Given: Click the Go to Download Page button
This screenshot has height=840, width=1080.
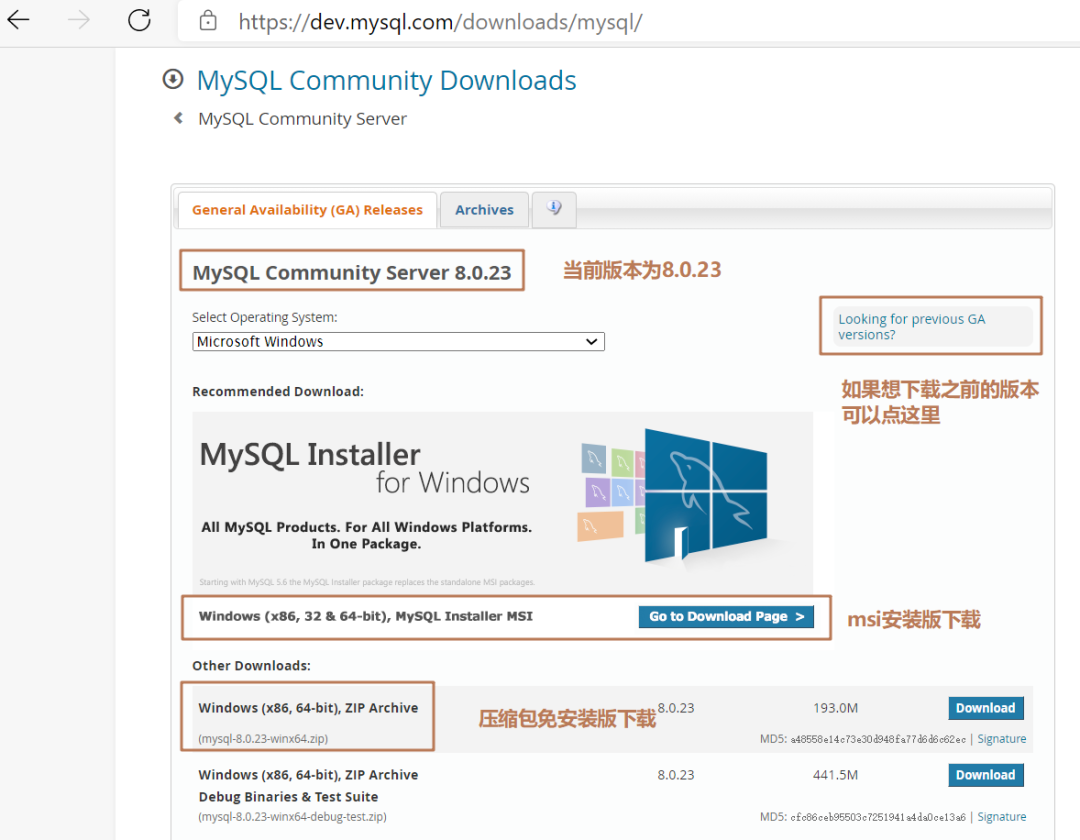Looking at the screenshot, I should pyautogui.click(x=726, y=616).
